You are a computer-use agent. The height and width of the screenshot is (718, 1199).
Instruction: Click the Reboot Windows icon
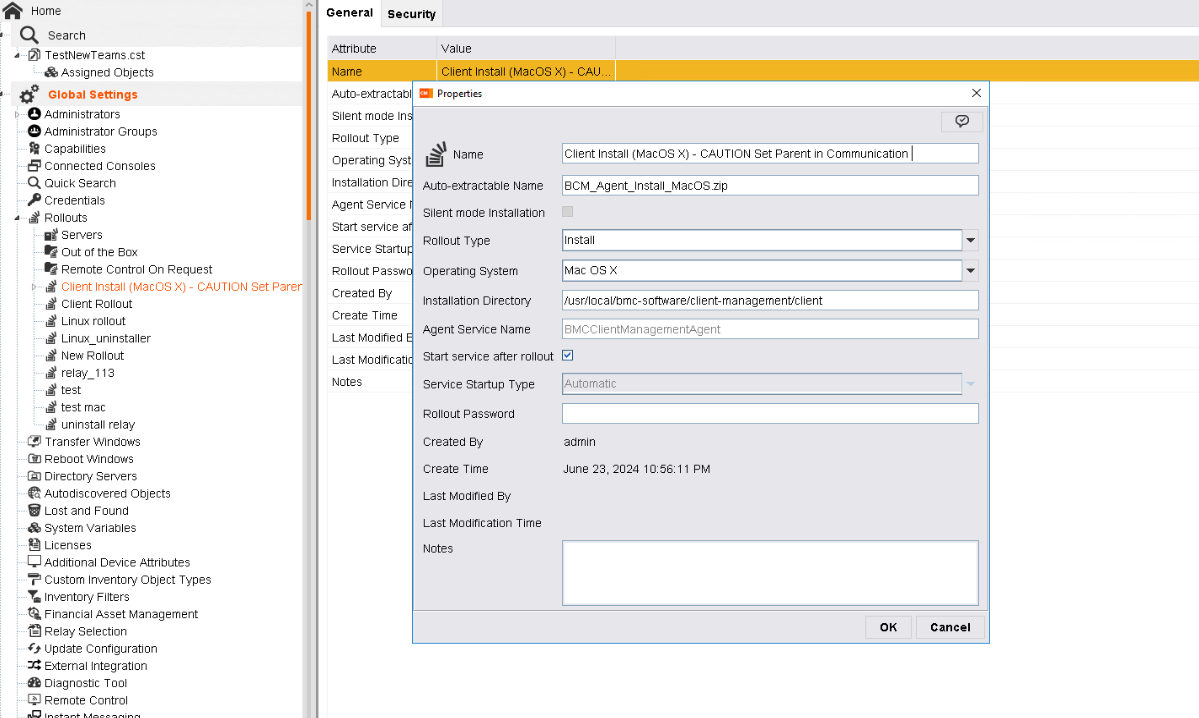(x=34, y=459)
